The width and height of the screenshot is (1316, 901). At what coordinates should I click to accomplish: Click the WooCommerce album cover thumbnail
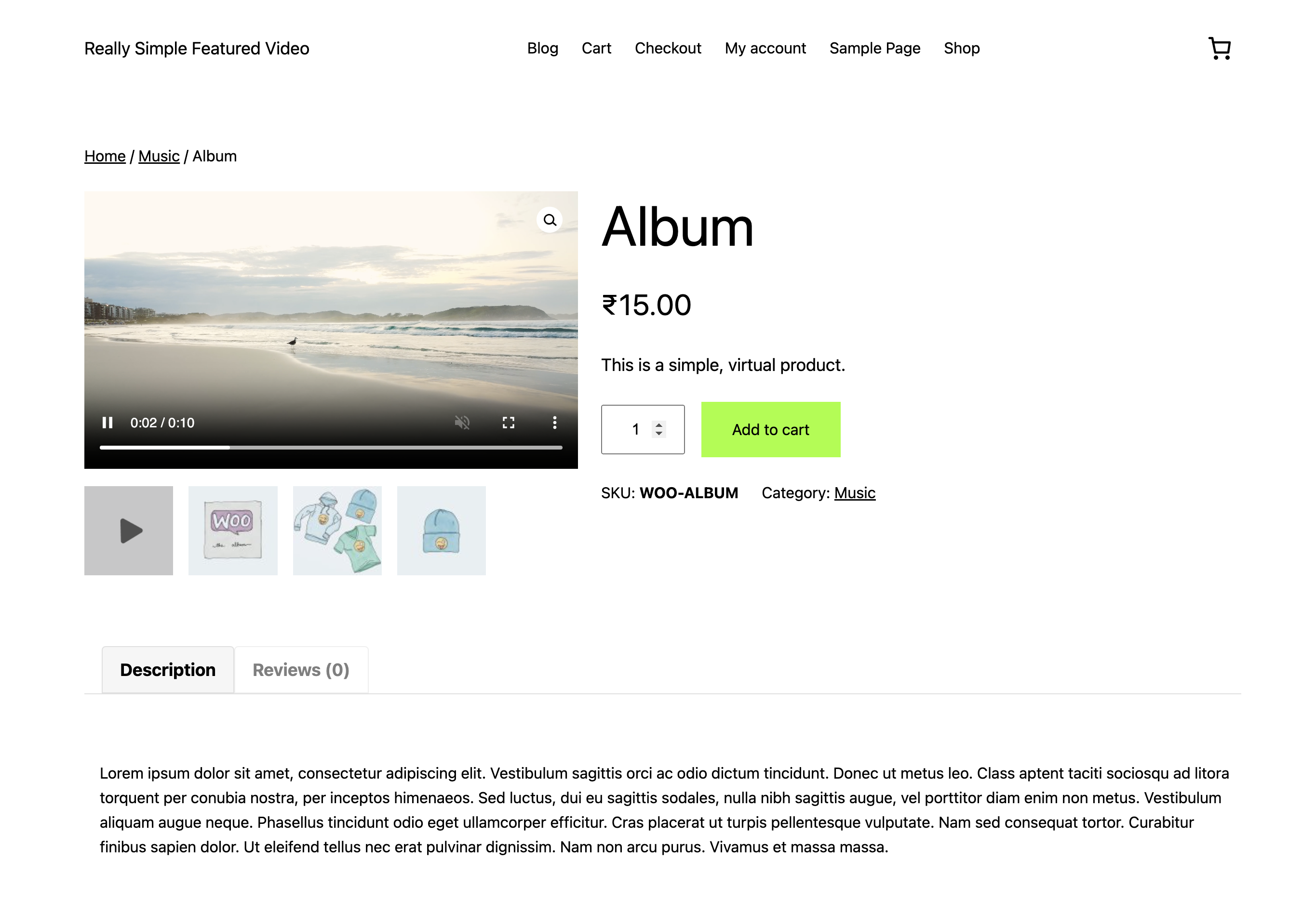(x=232, y=530)
